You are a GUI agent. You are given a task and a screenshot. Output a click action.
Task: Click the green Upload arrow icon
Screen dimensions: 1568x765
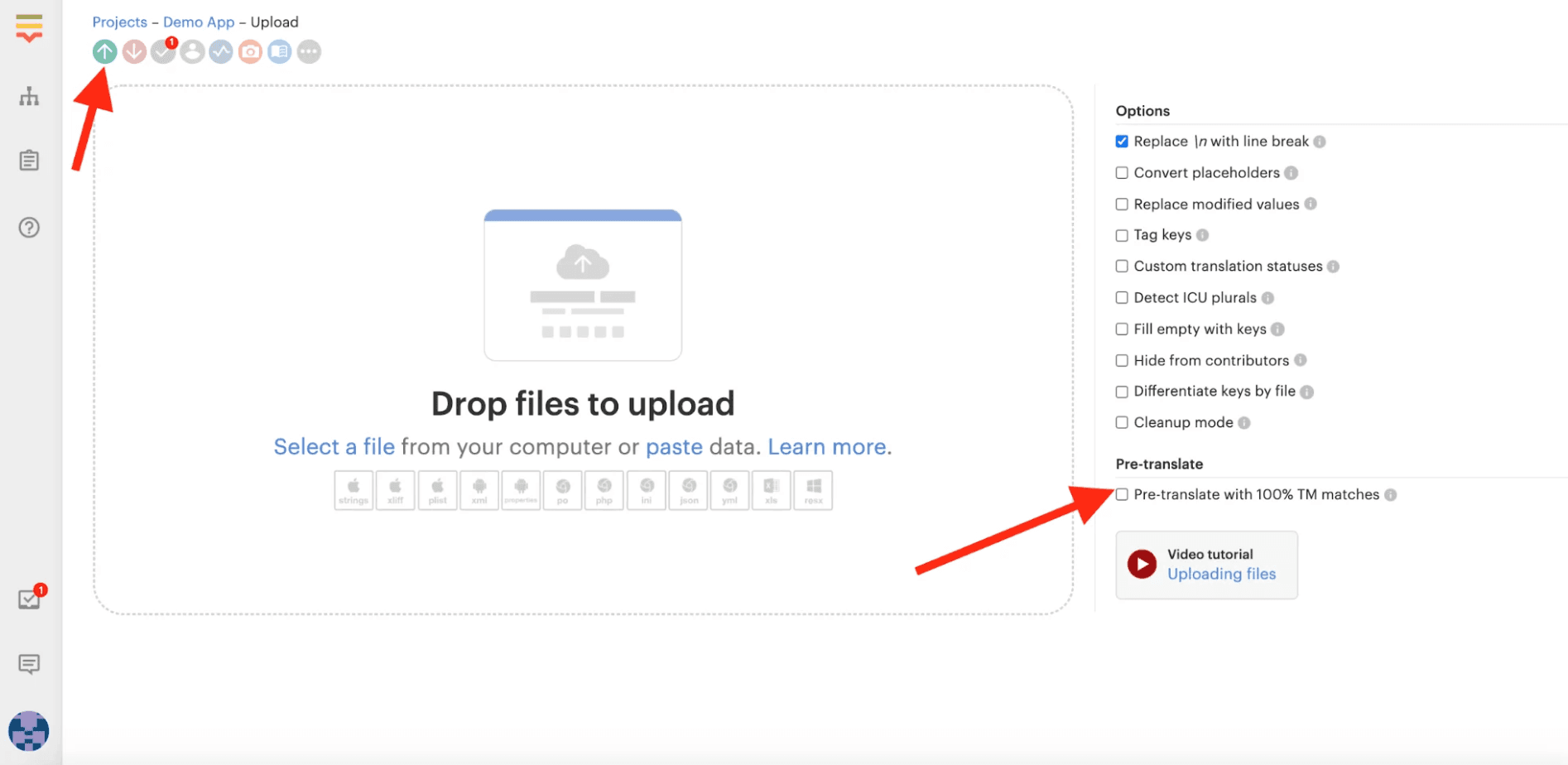coord(104,52)
